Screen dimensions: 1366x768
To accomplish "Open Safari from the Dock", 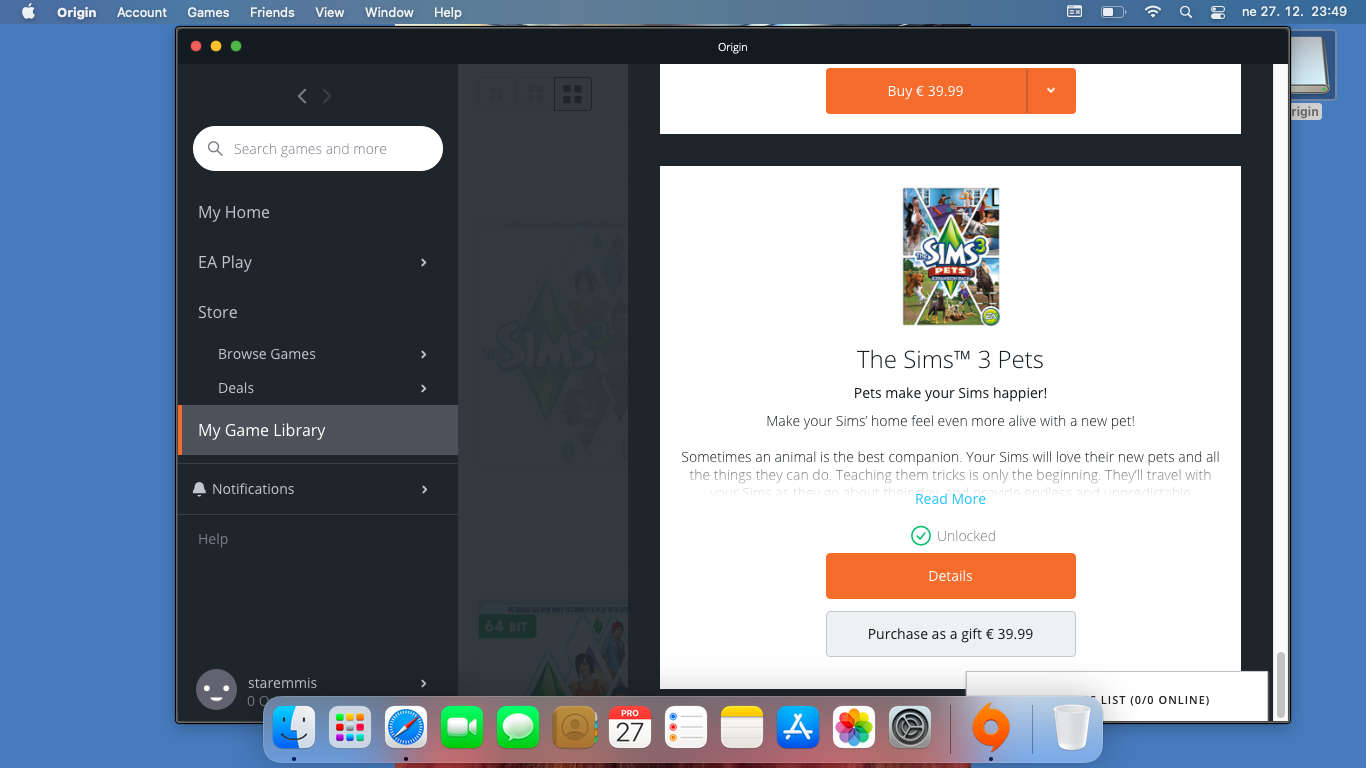I will click(405, 727).
